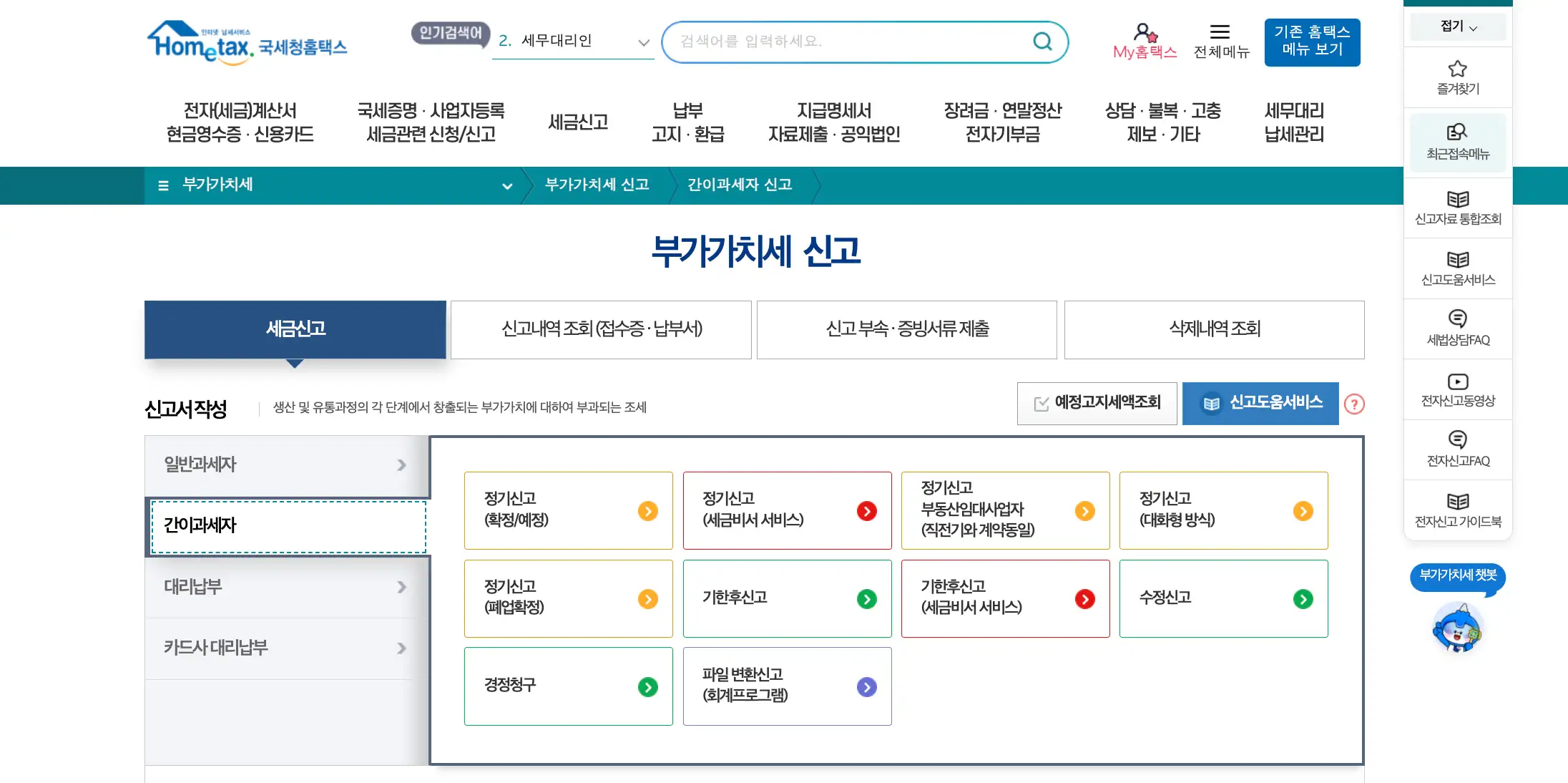Open the 세법상담FAQ sidebar icon
1568x783 pixels.
[1457, 328]
